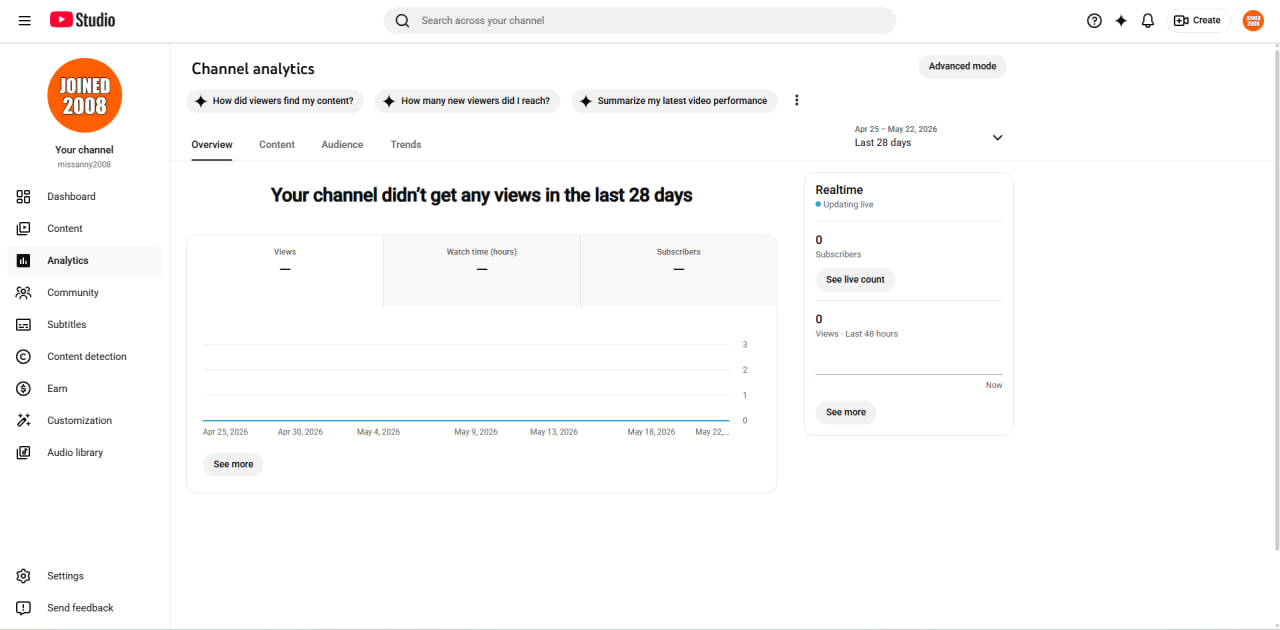Screen dimensions: 1280x630
Task: Ask How many new viewers did I reach
Action: [467, 101]
